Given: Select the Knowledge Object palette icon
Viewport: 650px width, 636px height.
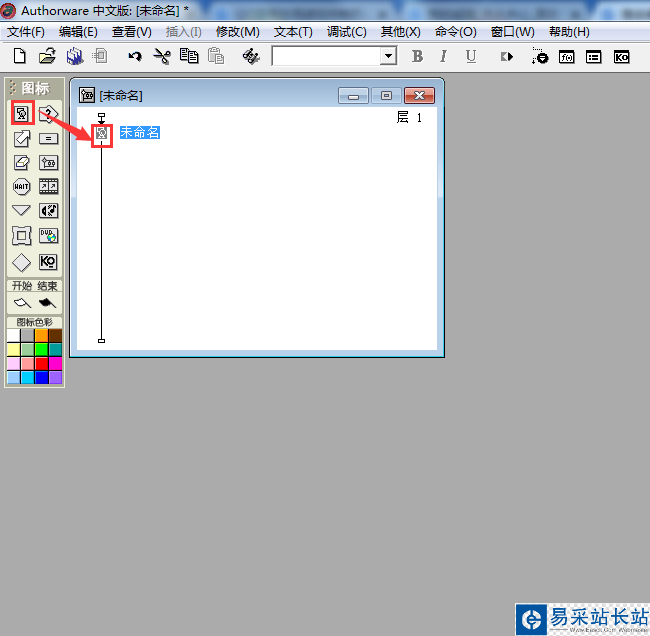Looking at the screenshot, I should click(48, 262).
